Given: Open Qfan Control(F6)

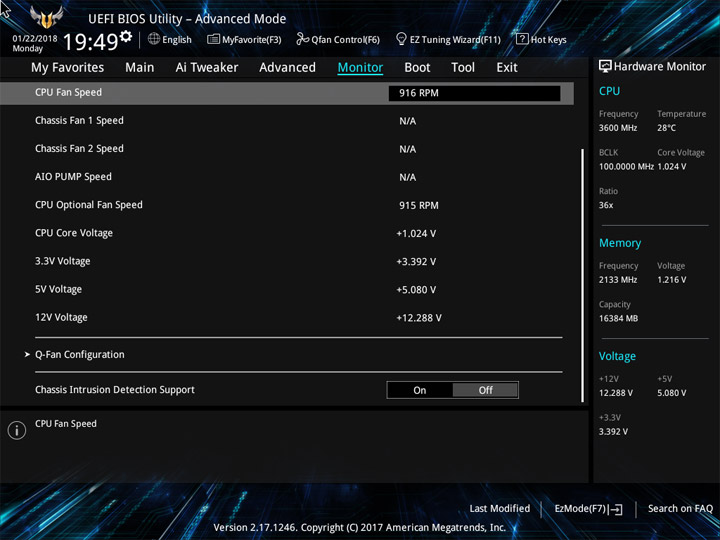Looking at the screenshot, I should [338, 39].
